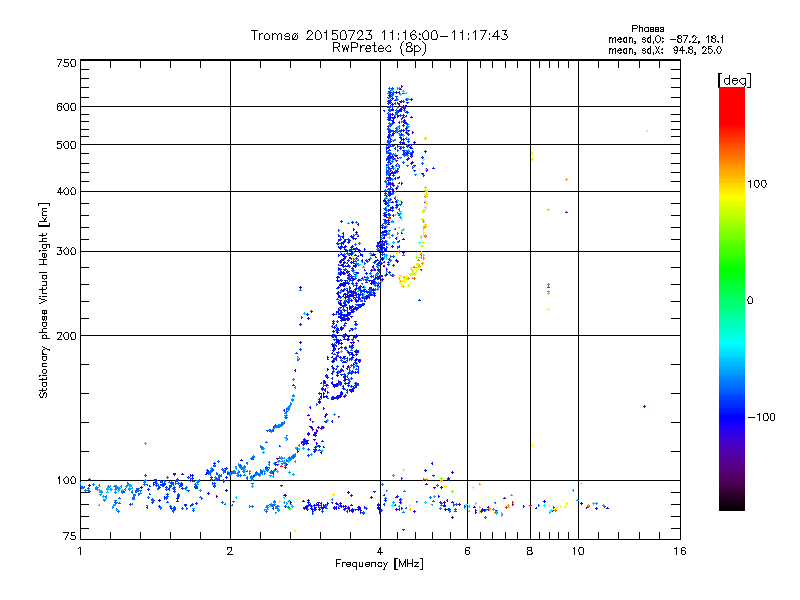This screenshot has height=600, width=800.
Task: Click the x-axis title 'Frequency [MHz]'
Action: 379,564
